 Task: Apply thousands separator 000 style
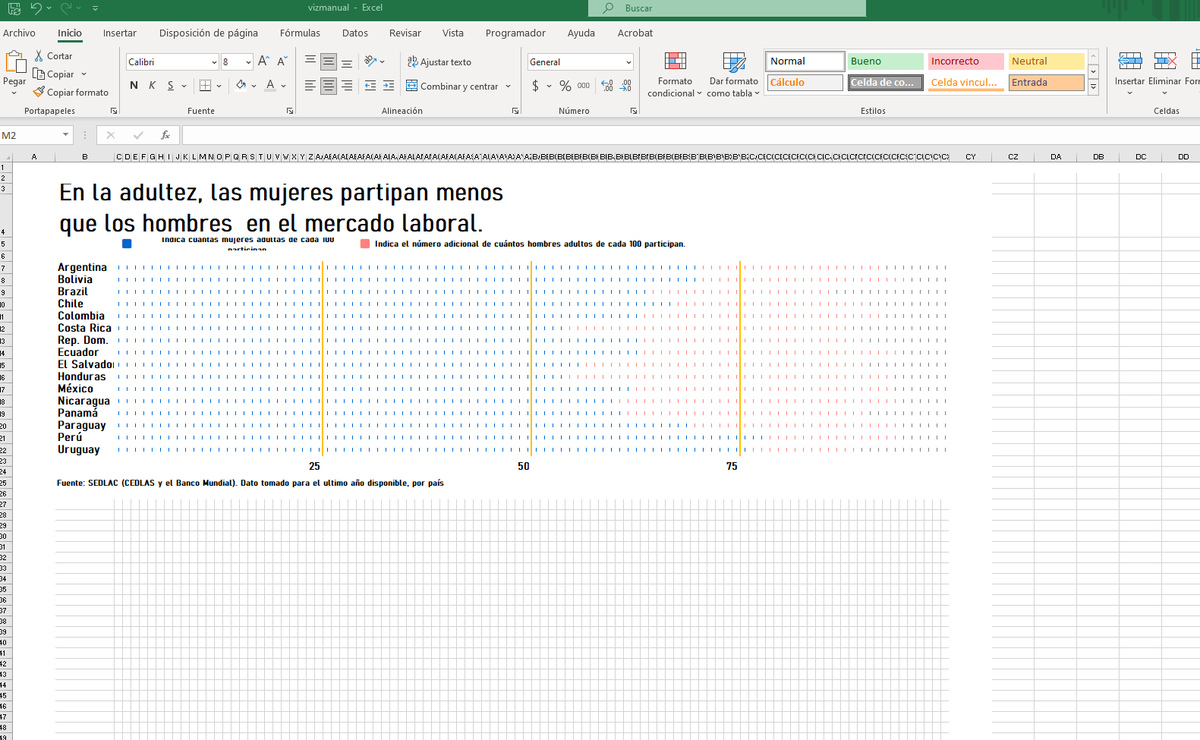pyautogui.click(x=583, y=86)
